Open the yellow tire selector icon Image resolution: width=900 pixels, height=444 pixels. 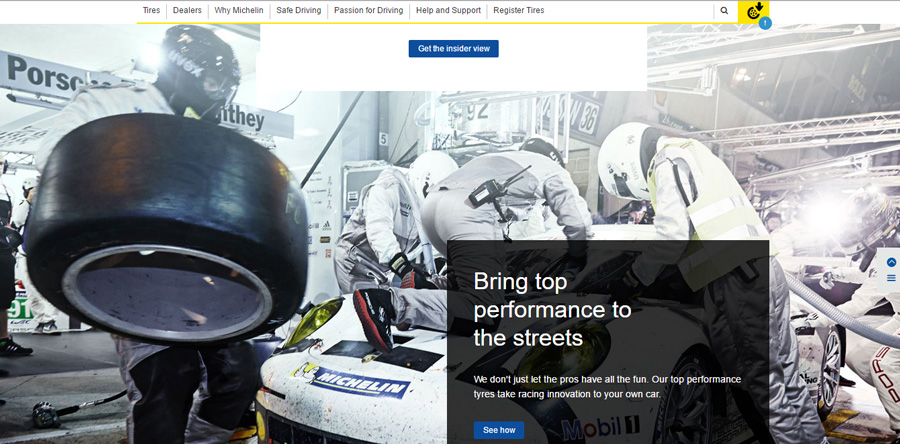[x=753, y=11]
